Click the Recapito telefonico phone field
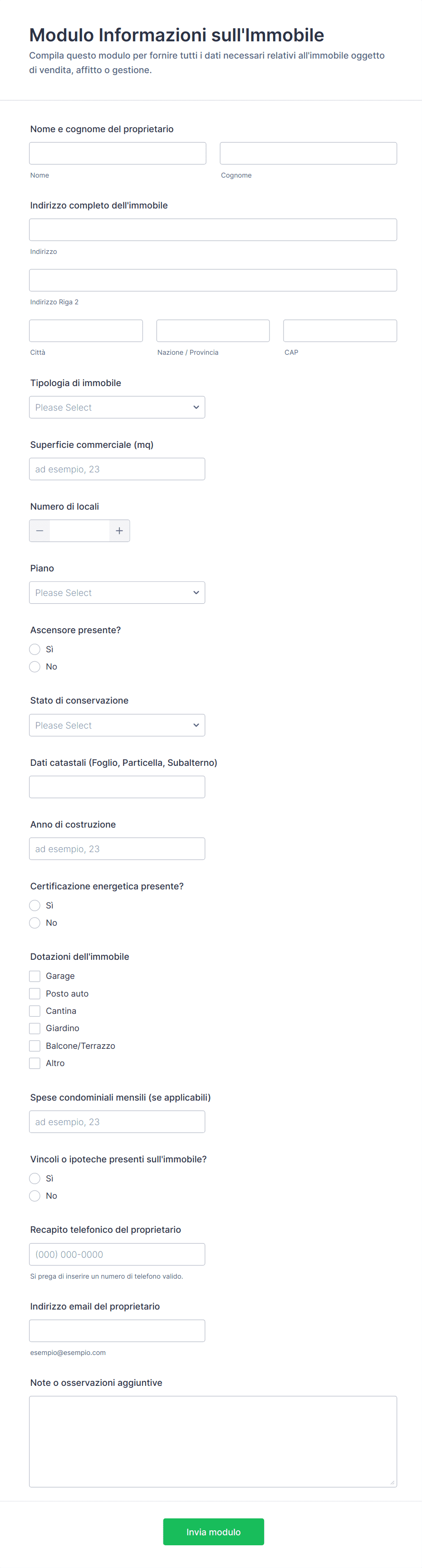Viewport: 422px width, 1568px height. pyautogui.click(x=117, y=1255)
